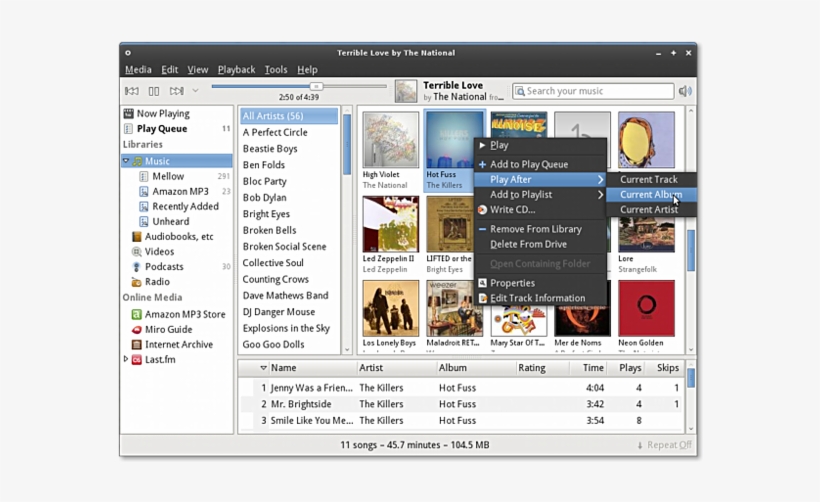Open the Podcasts library
820x502 pixels.
164,267
